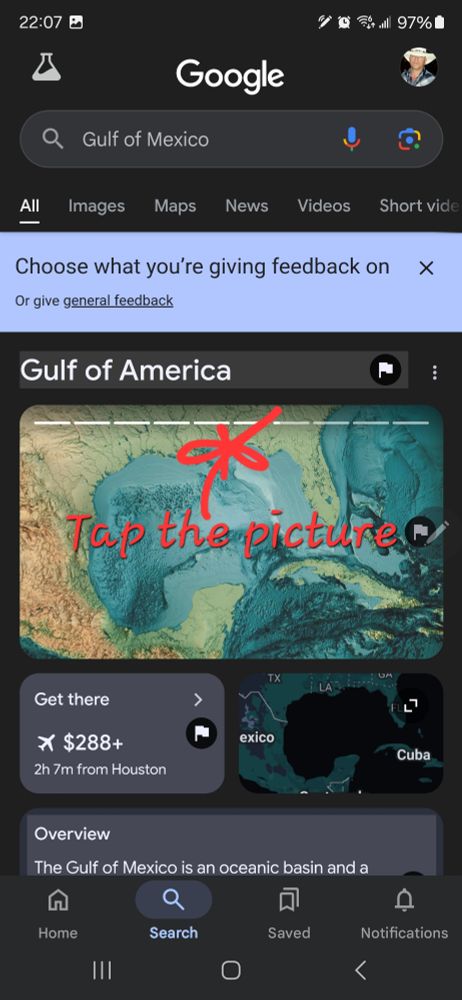Go to Saved in bottom navigation
This screenshot has width=462, height=1000.
click(x=288, y=913)
